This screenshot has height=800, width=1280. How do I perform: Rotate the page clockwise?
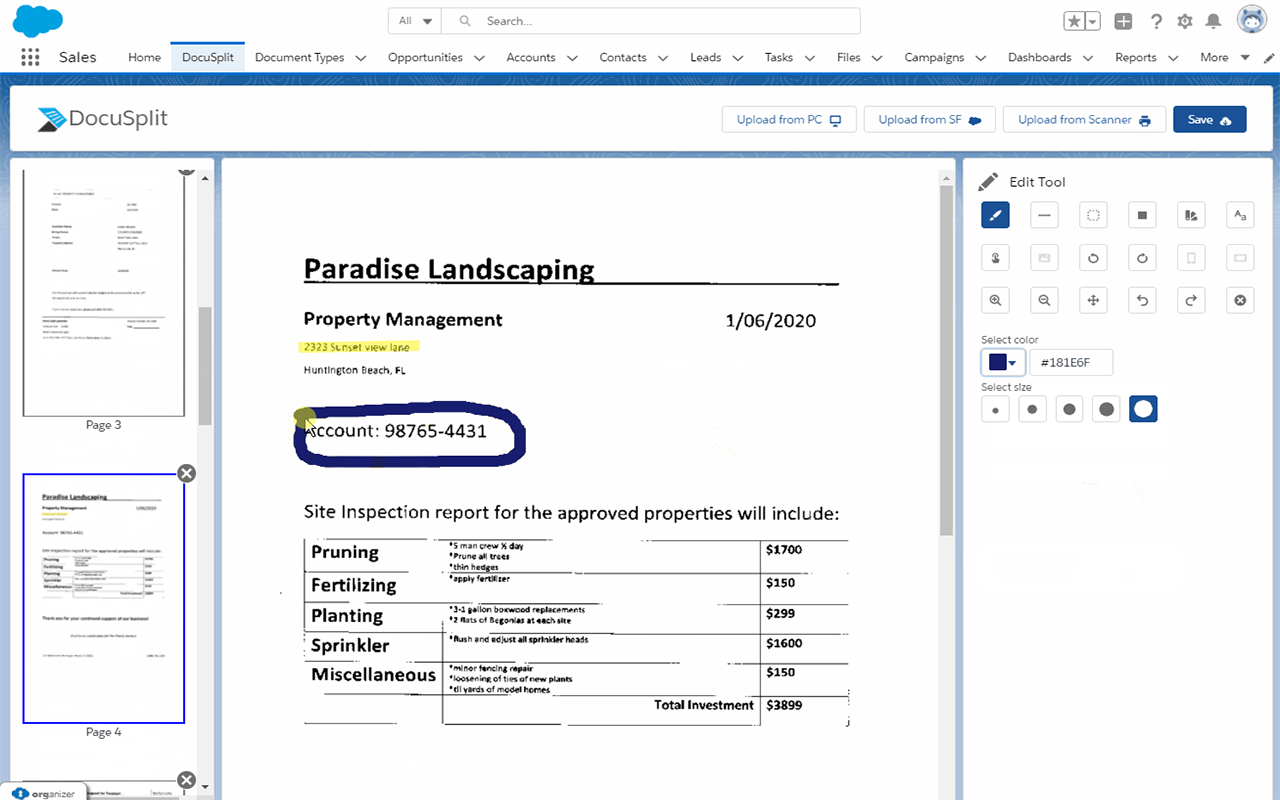point(1142,258)
